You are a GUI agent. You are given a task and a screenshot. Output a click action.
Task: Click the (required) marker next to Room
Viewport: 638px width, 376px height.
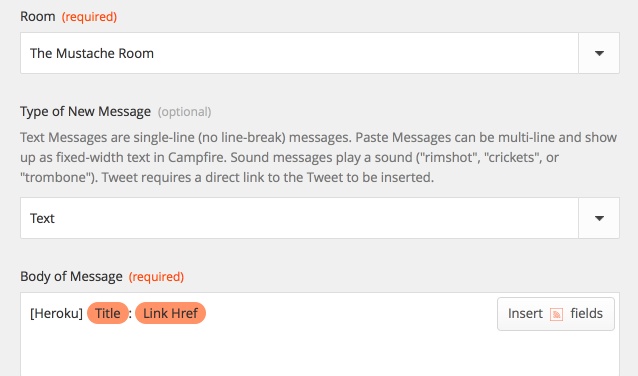click(x=89, y=17)
